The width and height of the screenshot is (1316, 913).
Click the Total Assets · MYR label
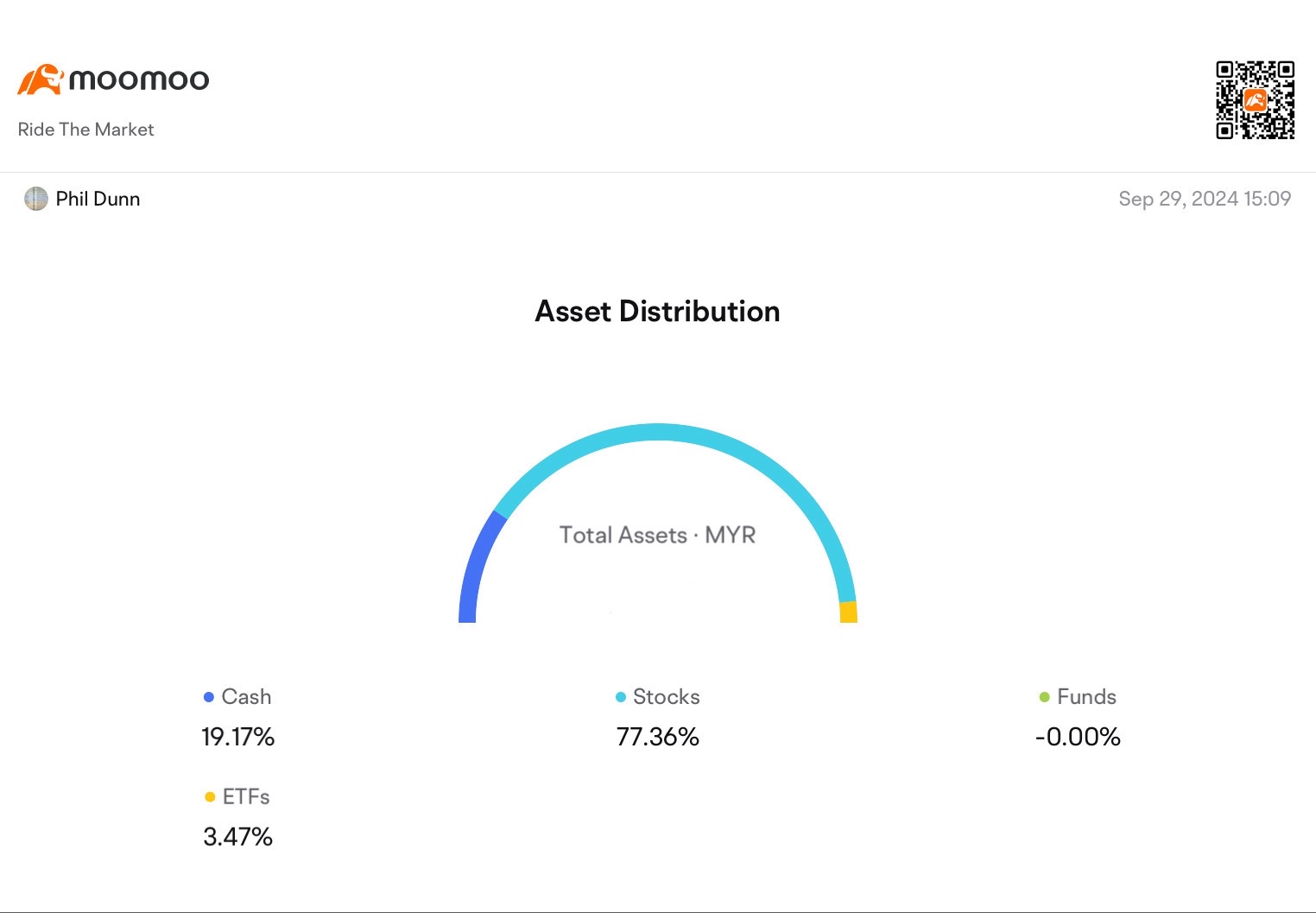click(657, 535)
